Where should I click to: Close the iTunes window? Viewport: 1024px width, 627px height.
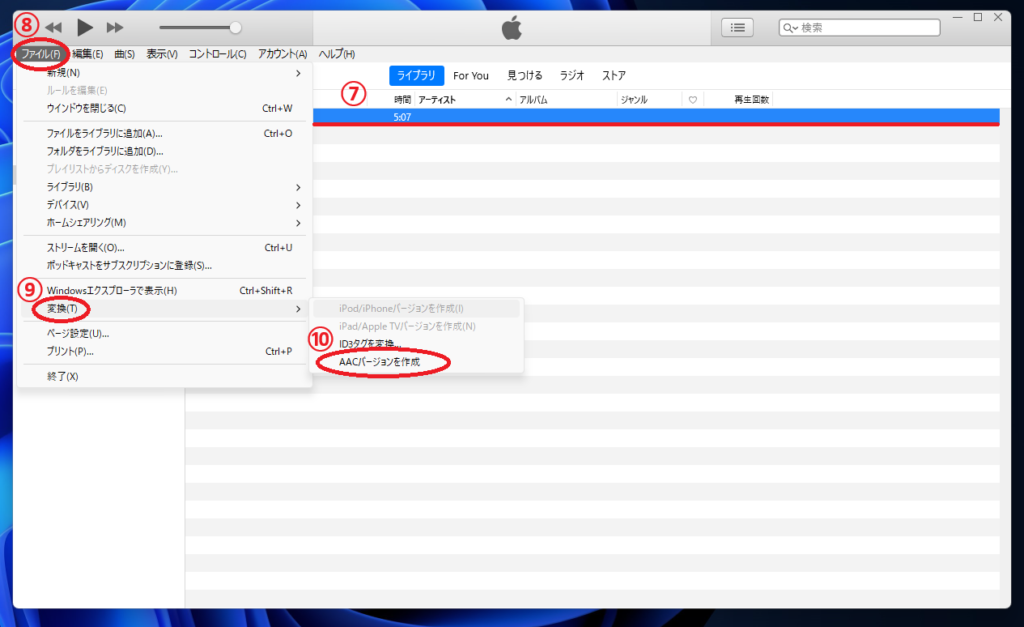point(998,17)
